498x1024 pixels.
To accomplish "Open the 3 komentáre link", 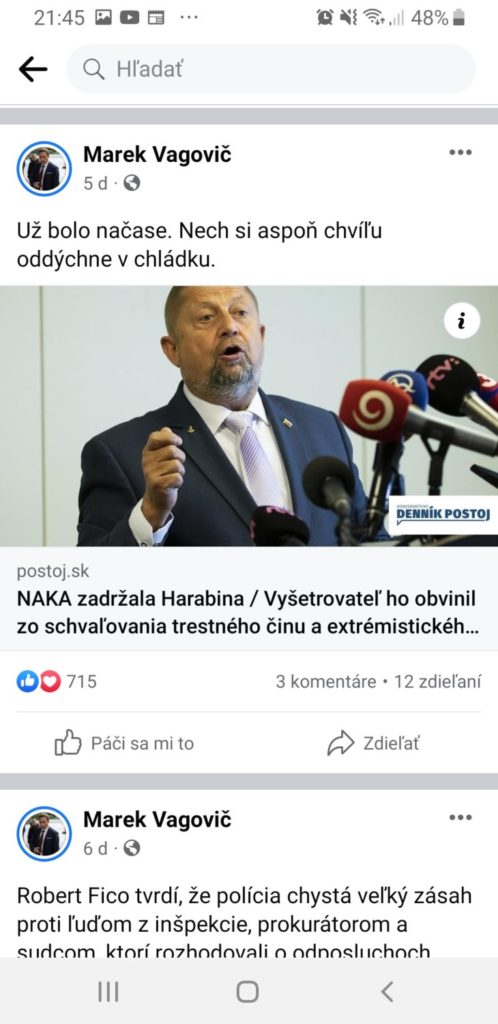I will point(326,682).
